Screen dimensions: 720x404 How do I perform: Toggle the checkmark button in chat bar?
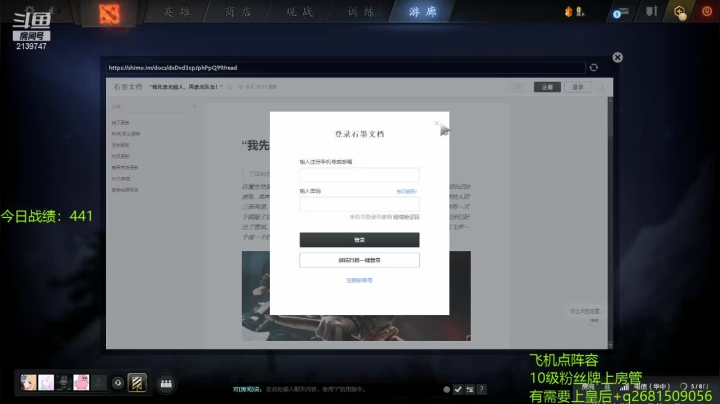[x=458, y=389]
